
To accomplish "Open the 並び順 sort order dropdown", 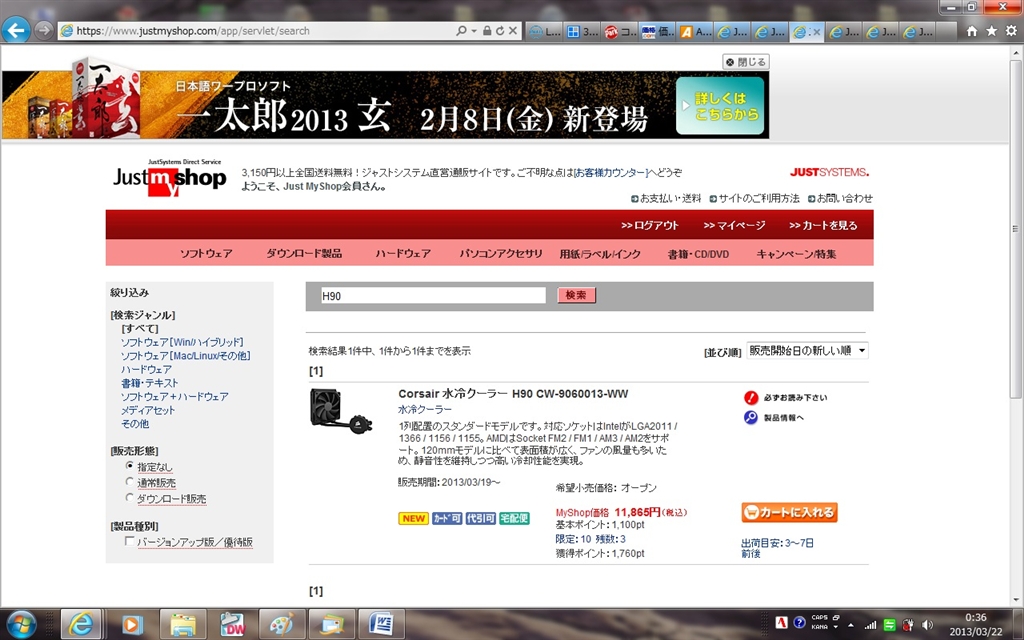I will [807, 351].
